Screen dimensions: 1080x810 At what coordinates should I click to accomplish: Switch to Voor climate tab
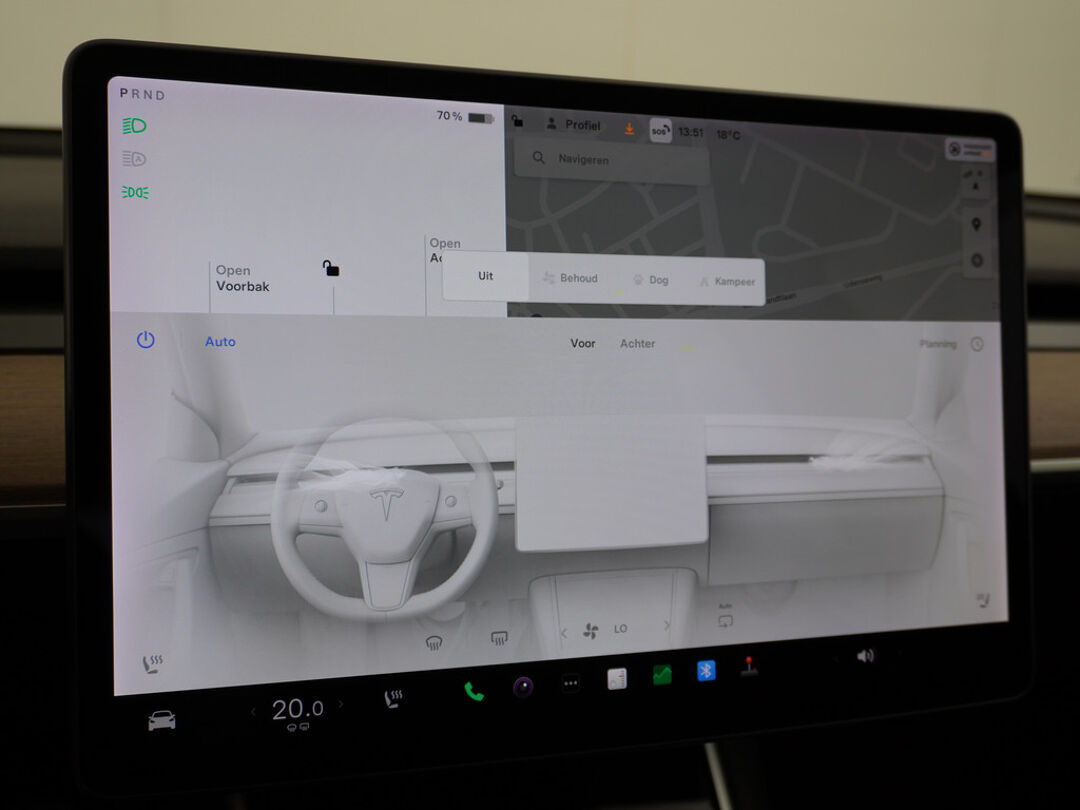click(583, 343)
